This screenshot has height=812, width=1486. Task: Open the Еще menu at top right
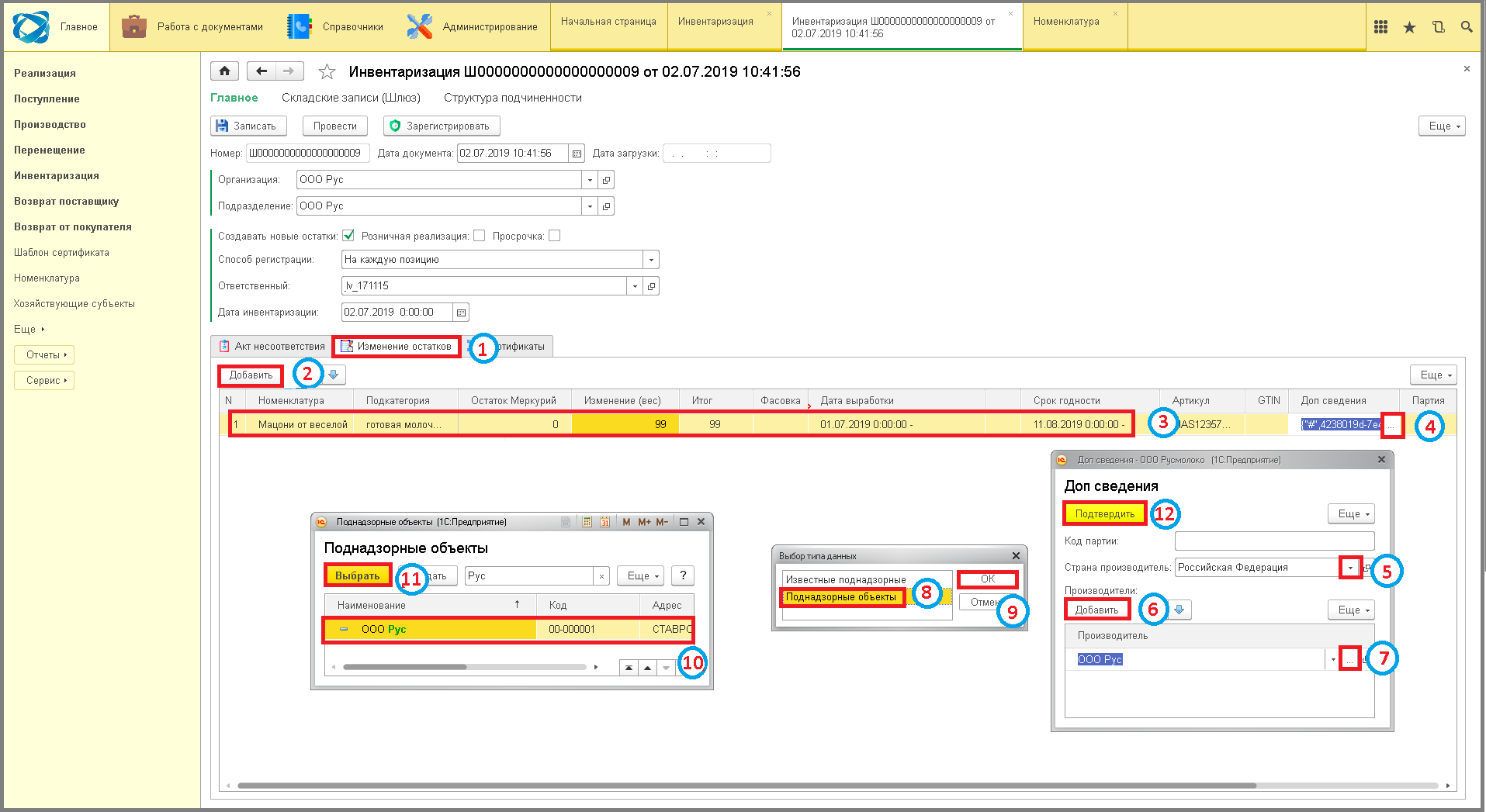coord(1442,126)
